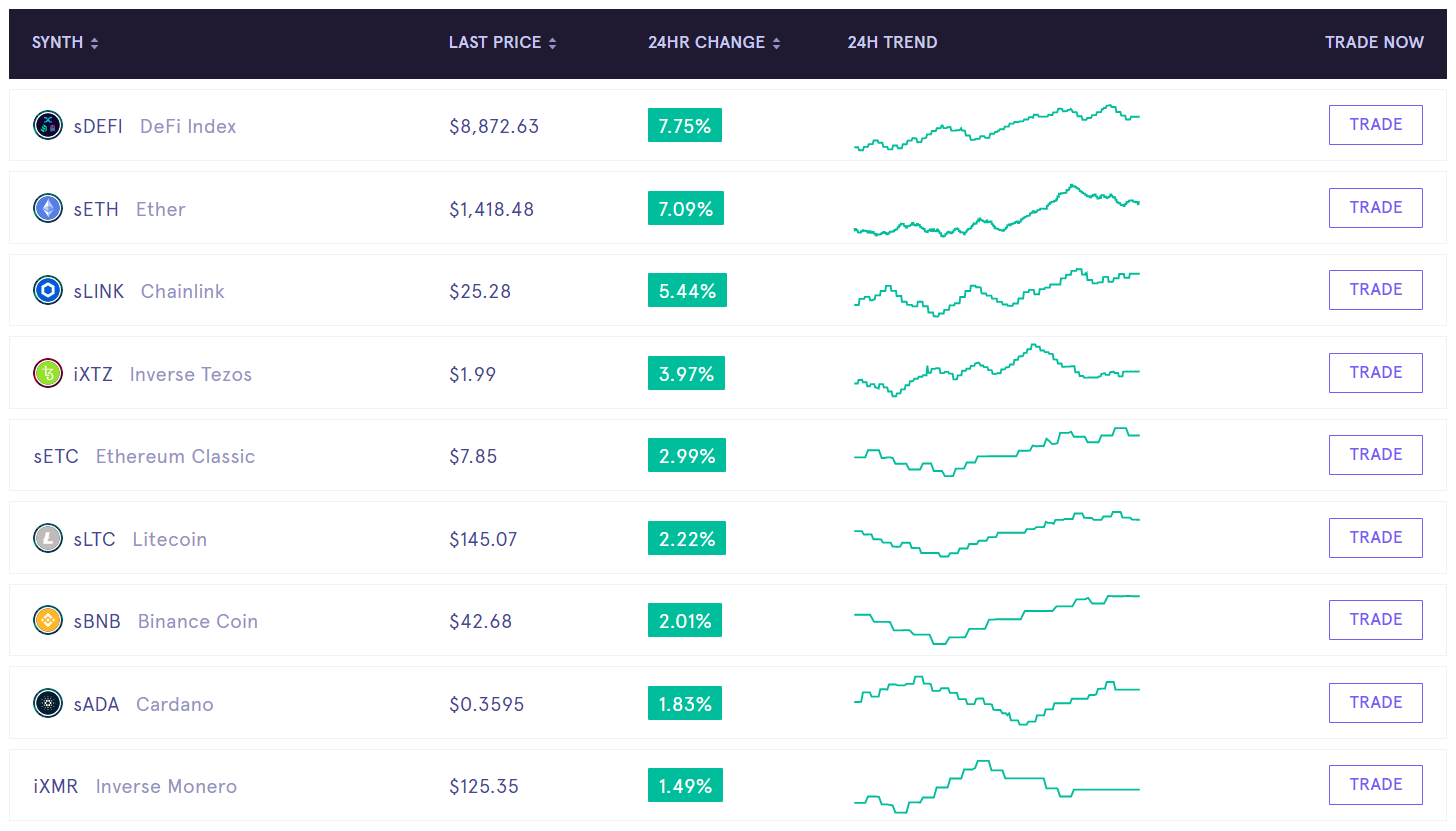Sort the table by Synth column arrows
The height and width of the screenshot is (831, 1456).
click(94, 43)
